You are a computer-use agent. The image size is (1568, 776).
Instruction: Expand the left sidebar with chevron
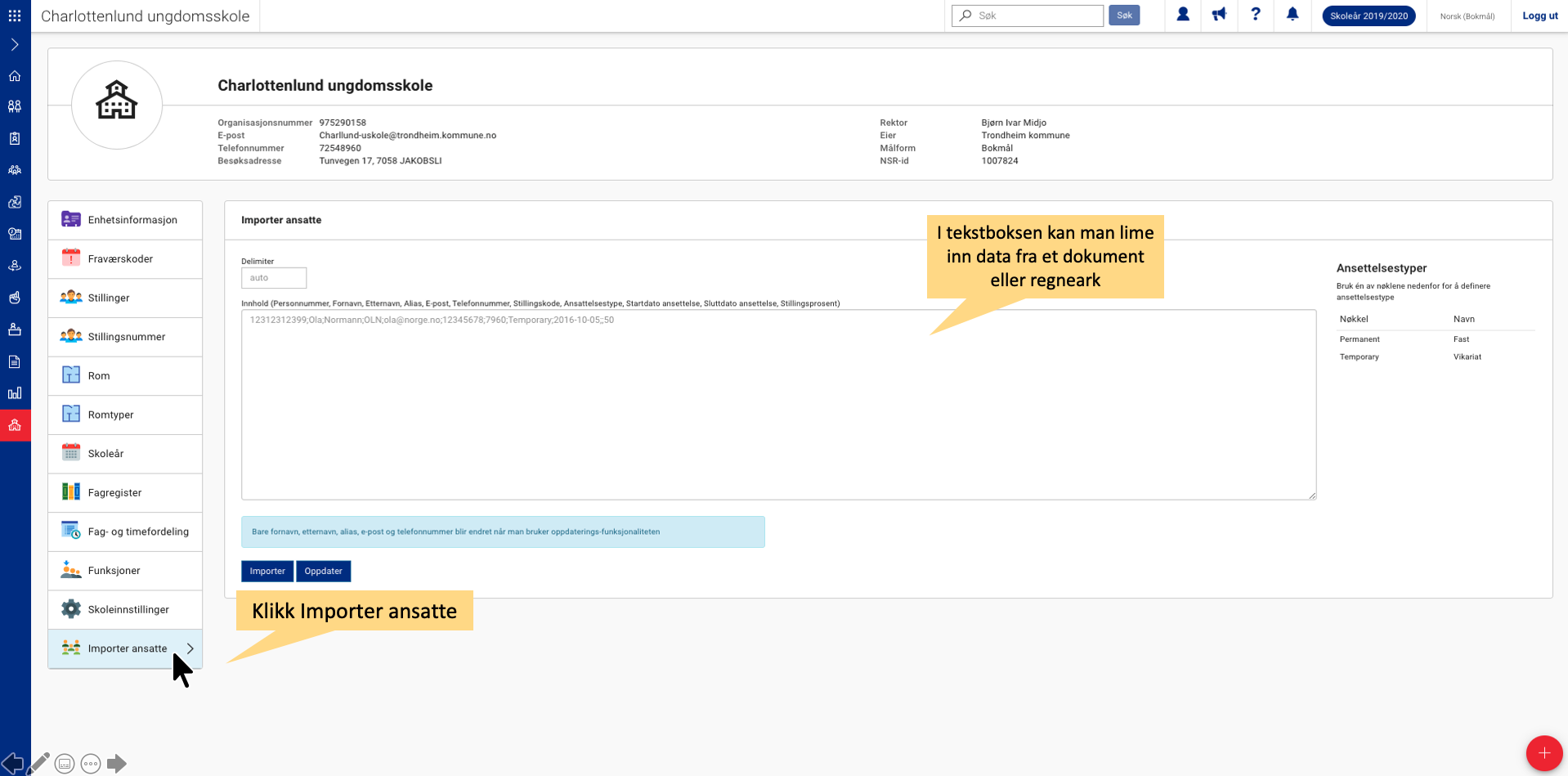pos(15,45)
